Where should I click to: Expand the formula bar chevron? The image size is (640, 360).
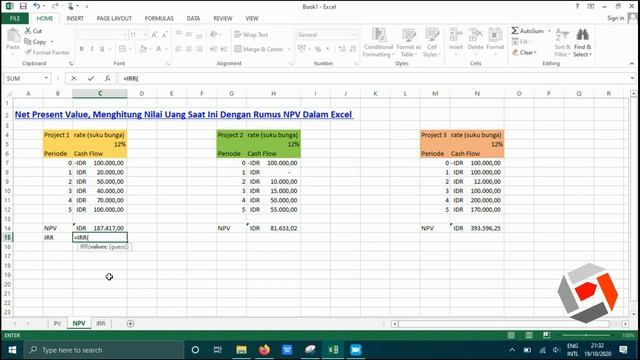pyautogui.click(x=632, y=78)
